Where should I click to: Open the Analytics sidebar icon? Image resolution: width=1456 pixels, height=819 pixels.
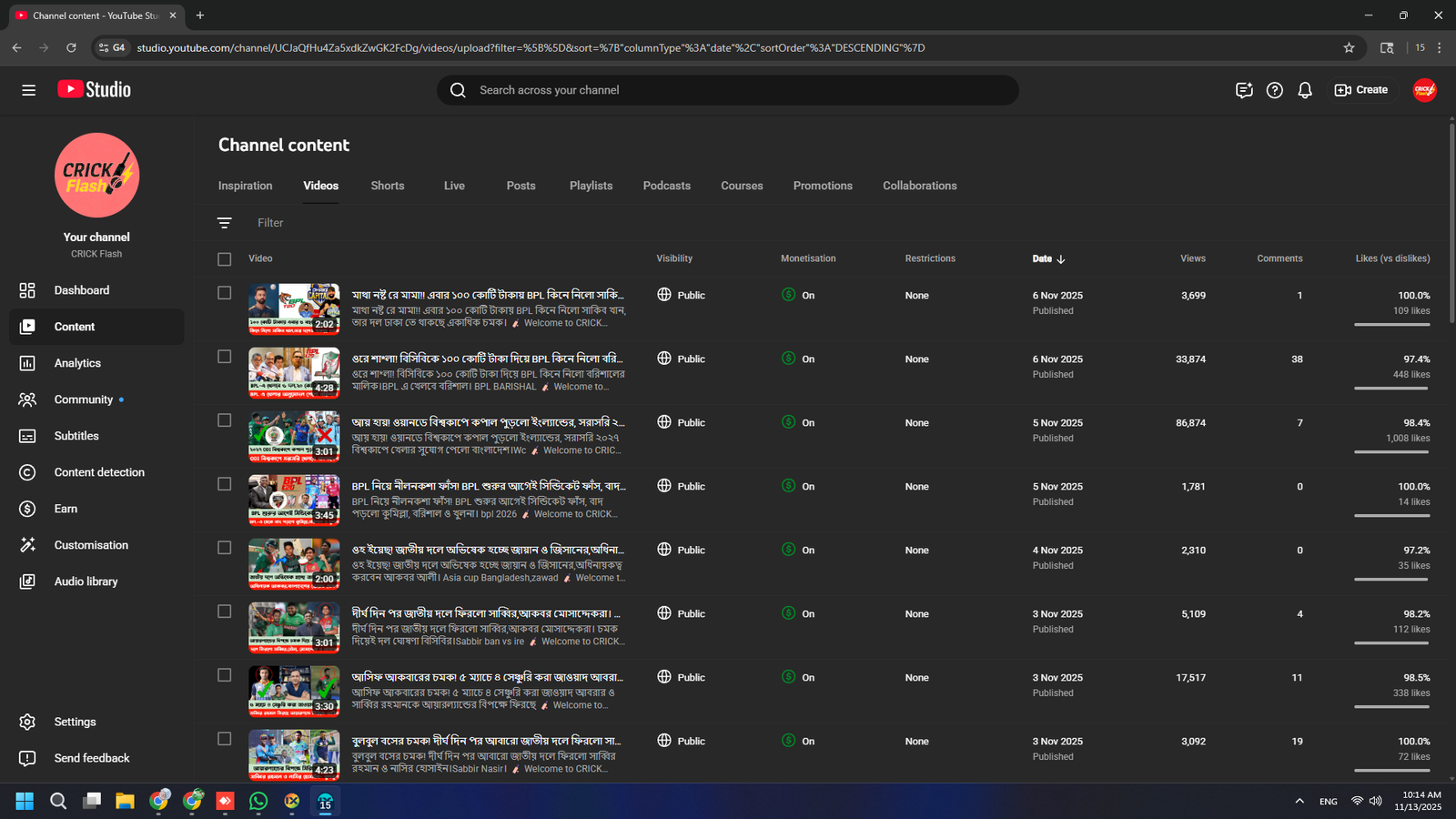coord(27,363)
